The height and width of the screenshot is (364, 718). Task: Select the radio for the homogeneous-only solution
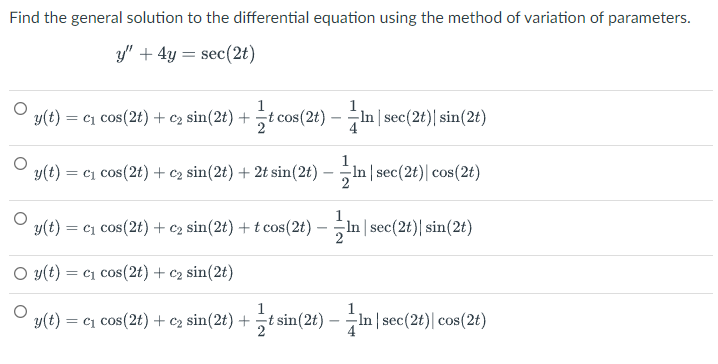point(20,273)
